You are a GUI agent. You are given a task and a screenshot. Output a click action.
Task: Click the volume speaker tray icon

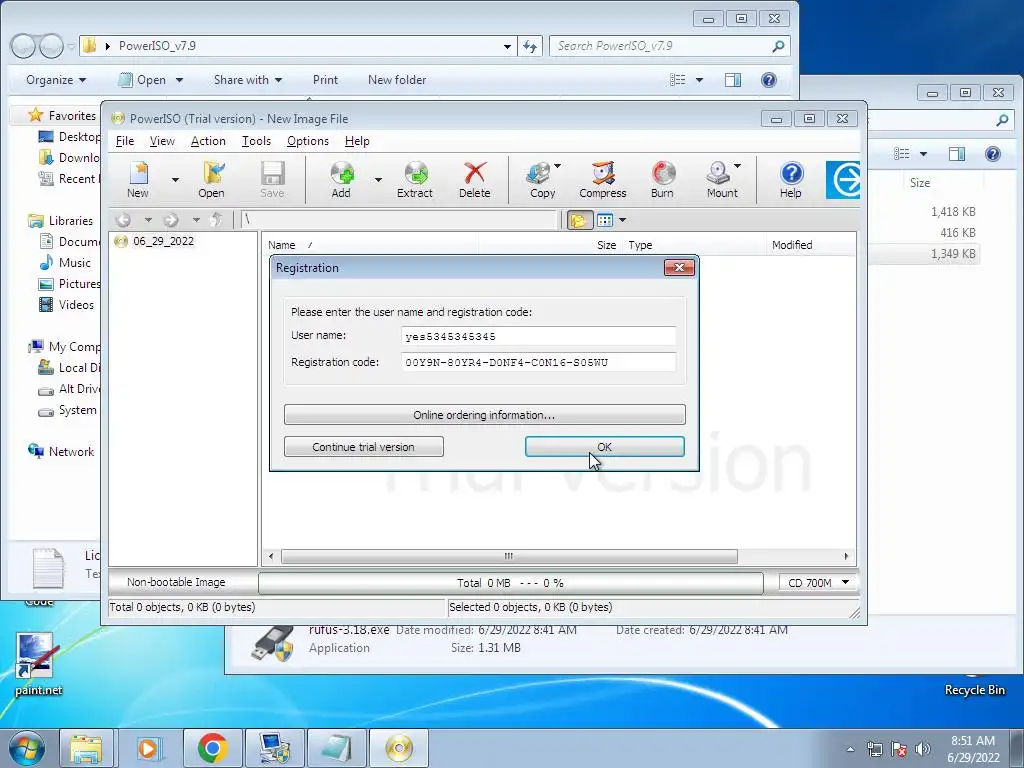[923, 748]
